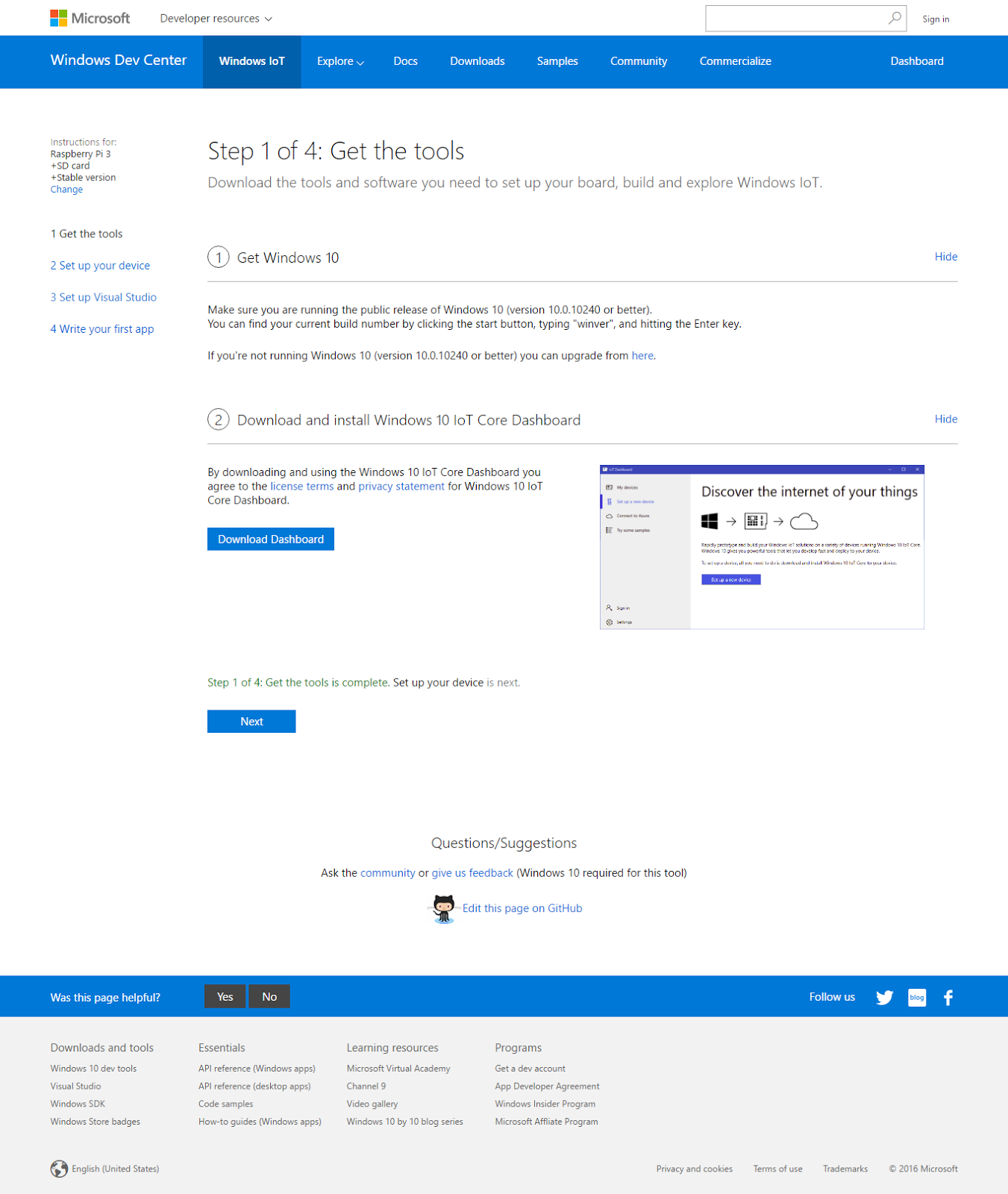
Task: Open Get a dev account link
Action: pyautogui.click(x=530, y=1069)
